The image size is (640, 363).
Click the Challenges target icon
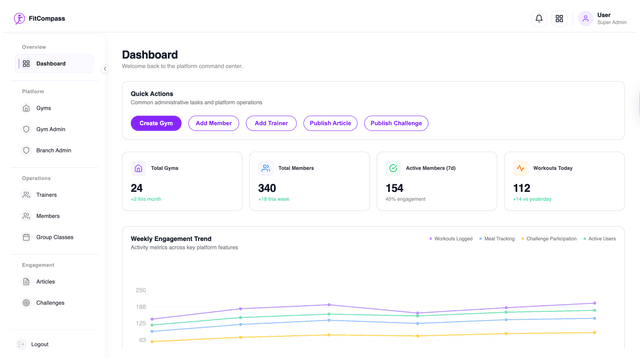(x=26, y=303)
